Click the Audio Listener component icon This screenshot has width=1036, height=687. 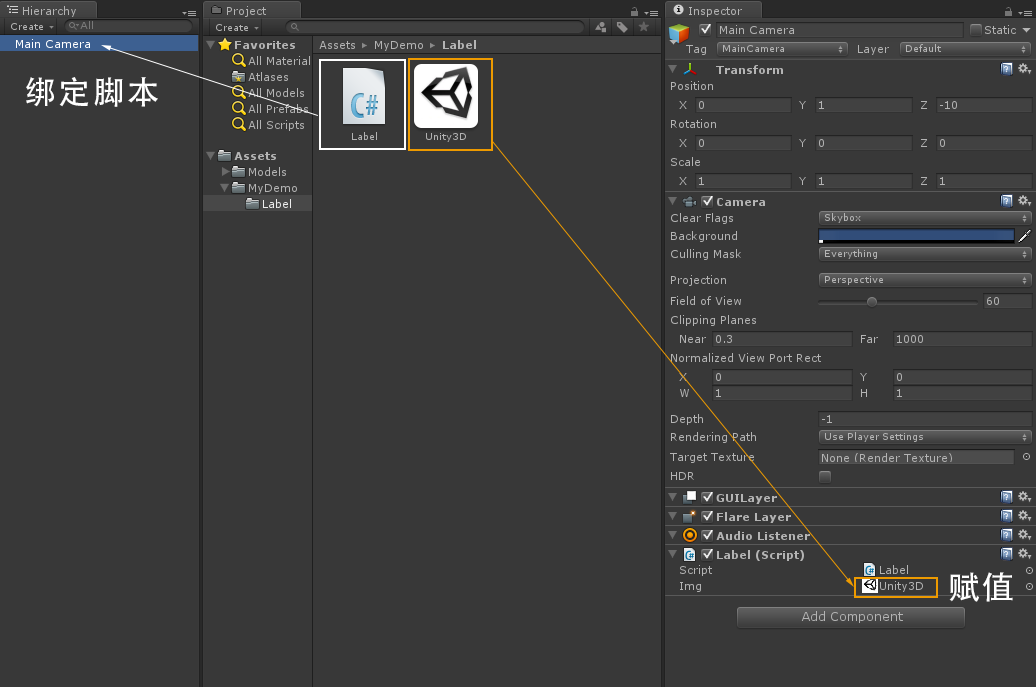click(x=689, y=535)
